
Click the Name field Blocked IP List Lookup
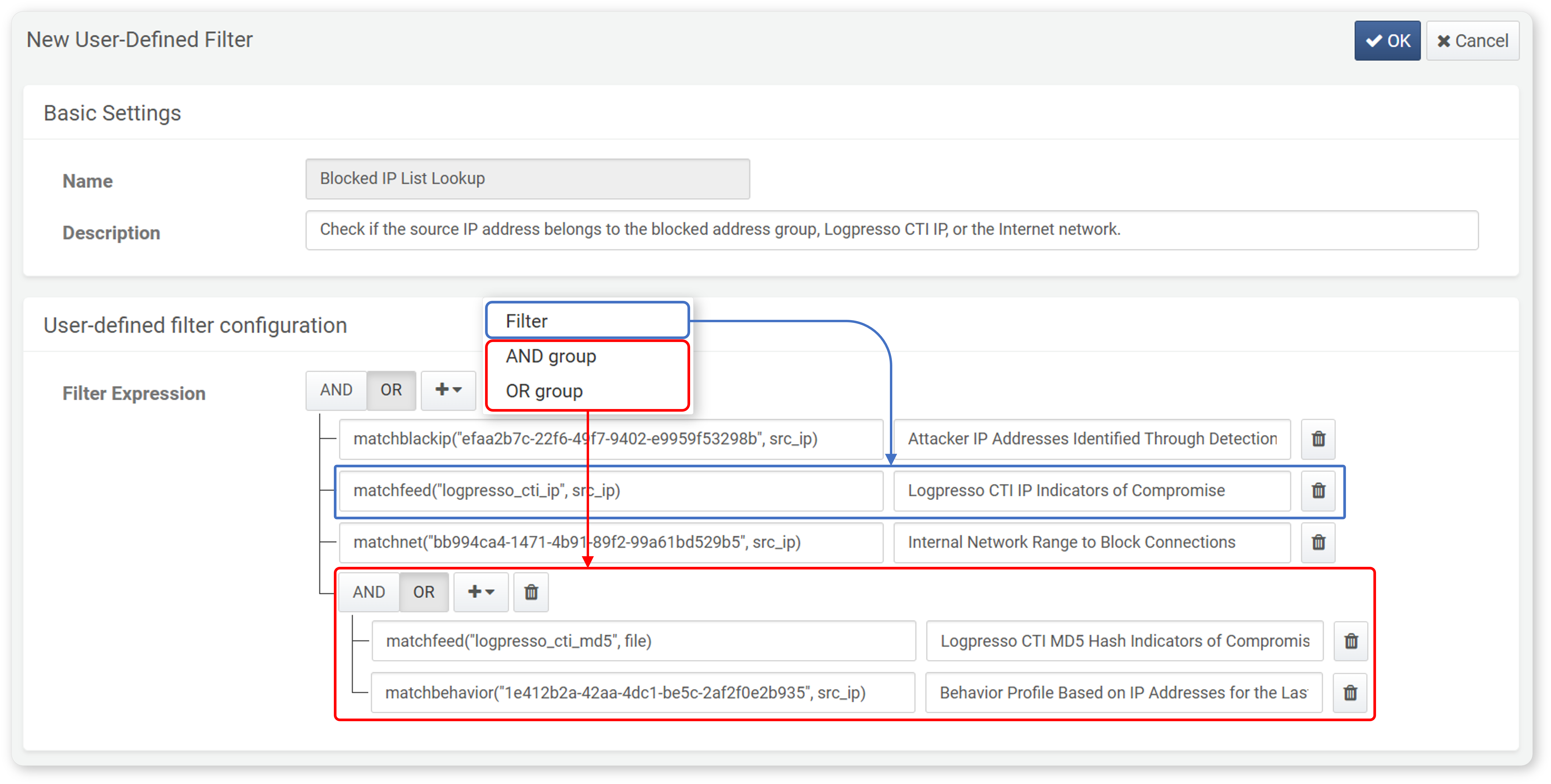coord(528,179)
